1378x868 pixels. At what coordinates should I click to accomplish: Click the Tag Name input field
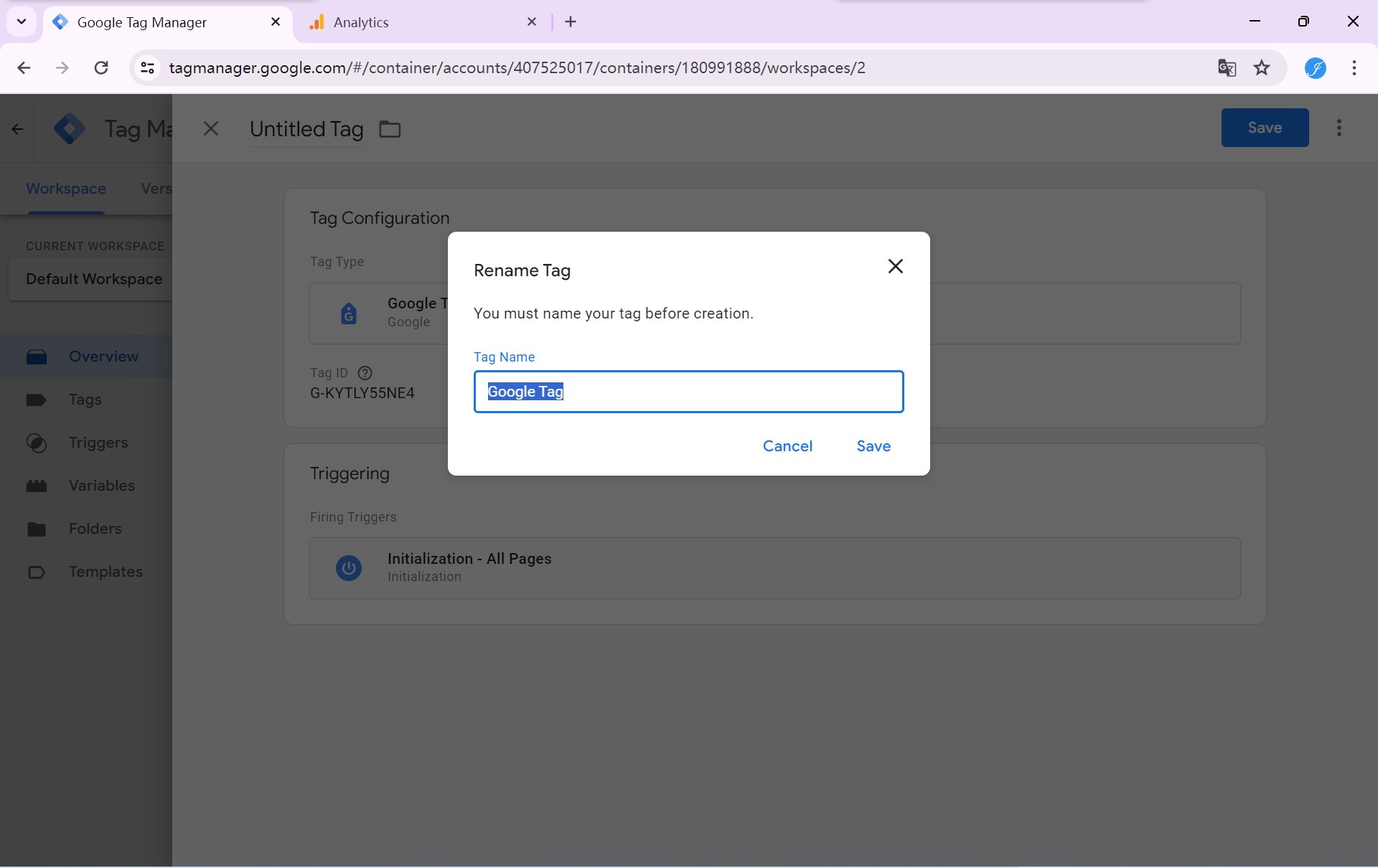click(x=688, y=392)
